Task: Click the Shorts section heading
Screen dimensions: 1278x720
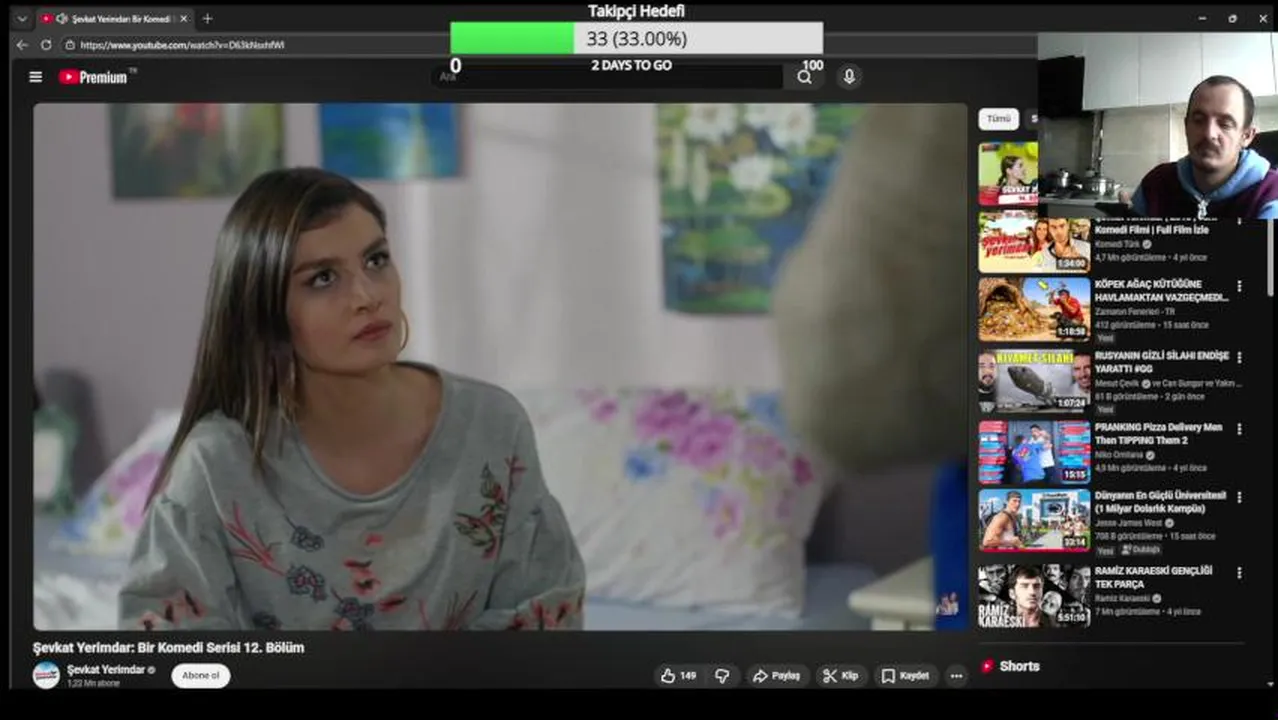Action: [x=1019, y=666]
